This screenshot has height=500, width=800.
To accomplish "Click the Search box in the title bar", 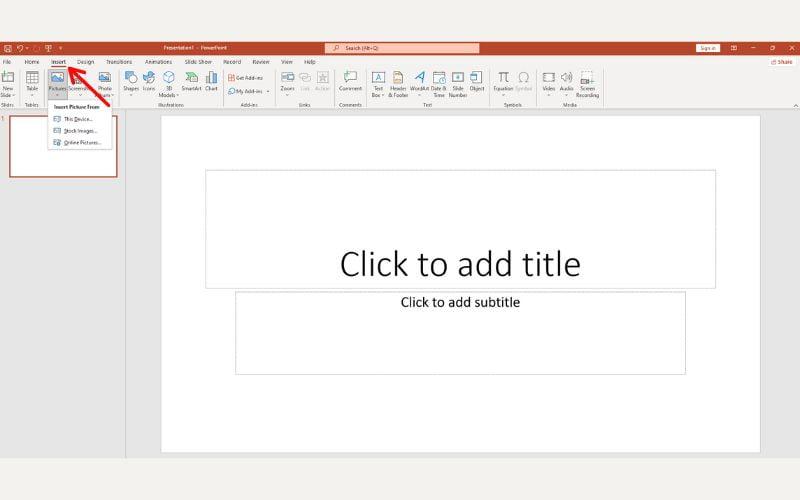I will [402, 48].
